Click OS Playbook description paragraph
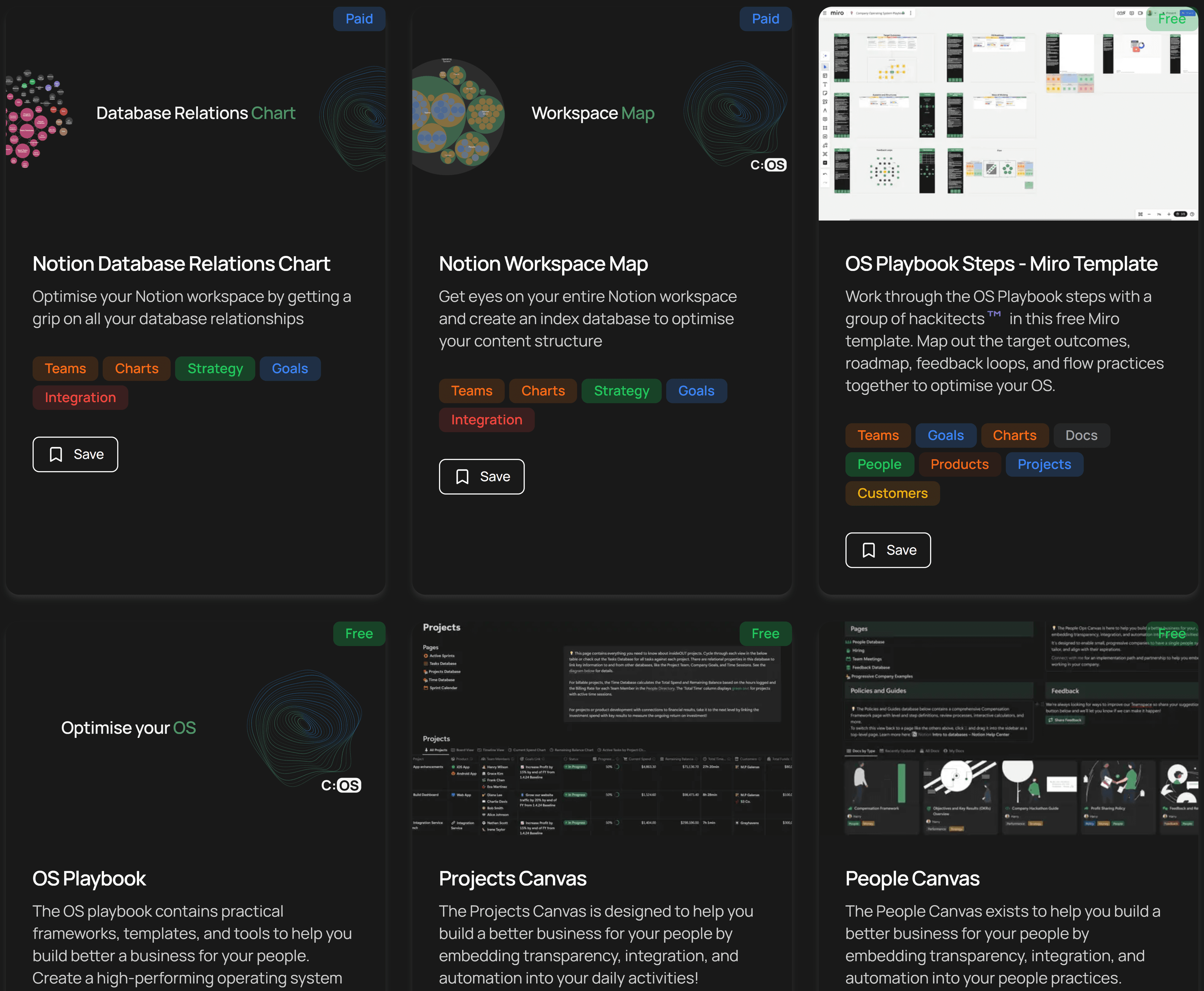Screen dimensions: 1204x991 (x=192, y=945)
